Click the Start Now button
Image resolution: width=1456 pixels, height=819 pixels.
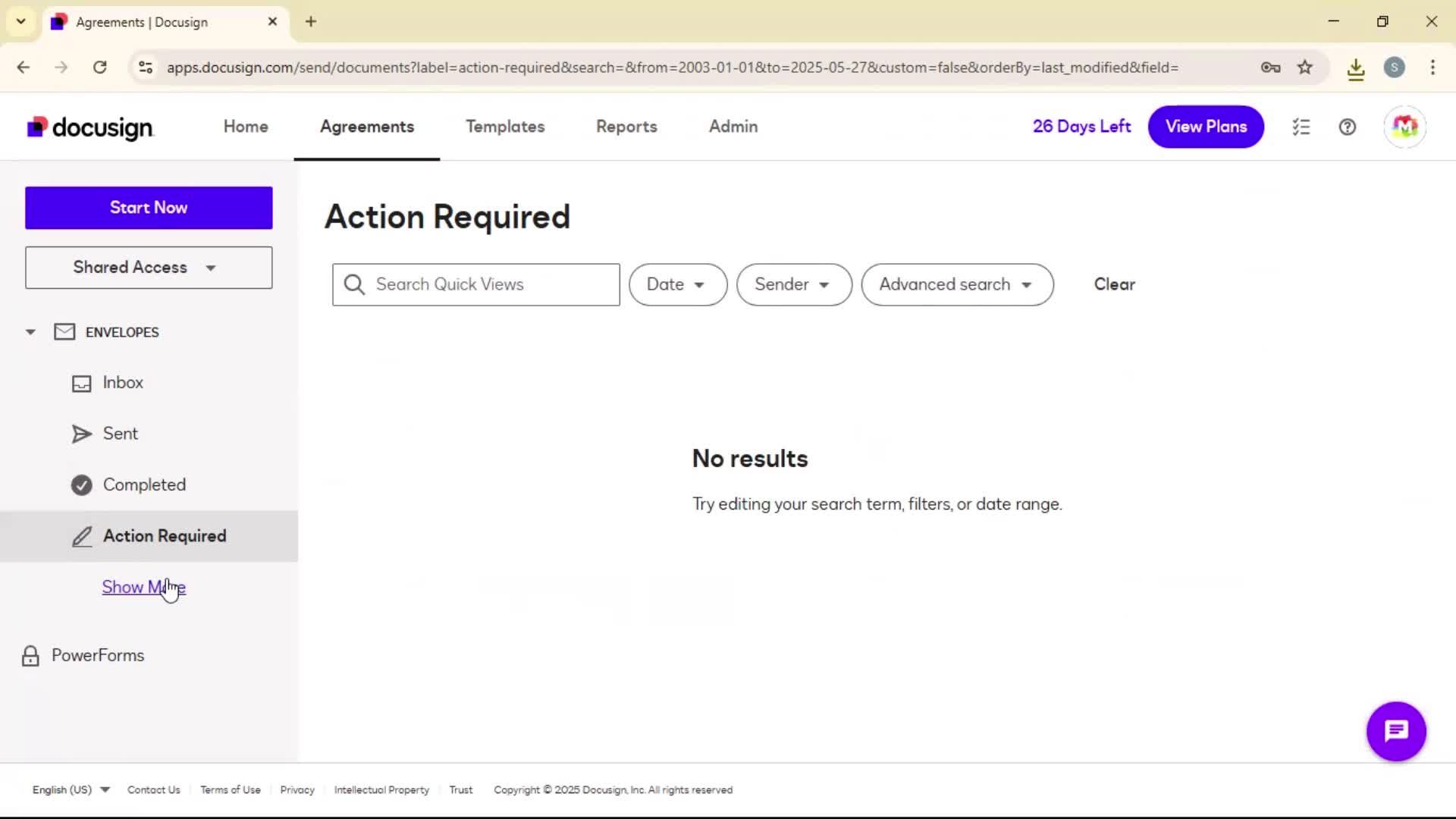click(149, 208)
